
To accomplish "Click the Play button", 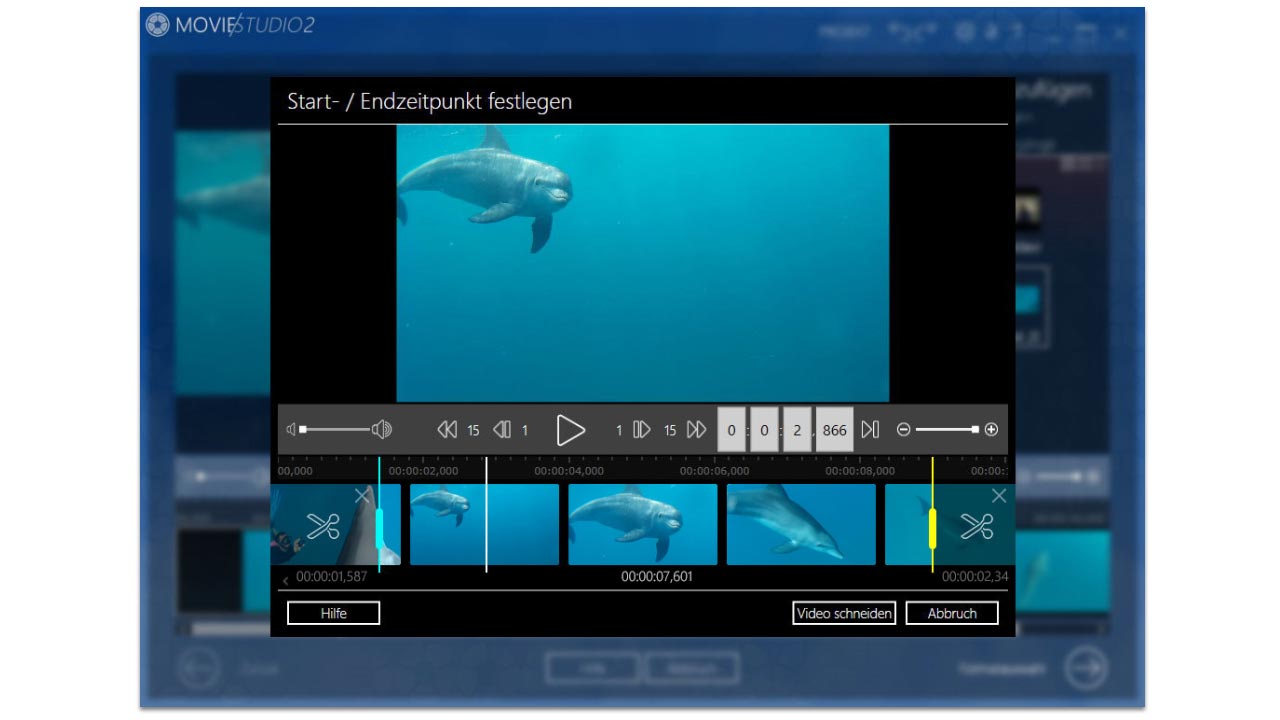I will 570,430.
